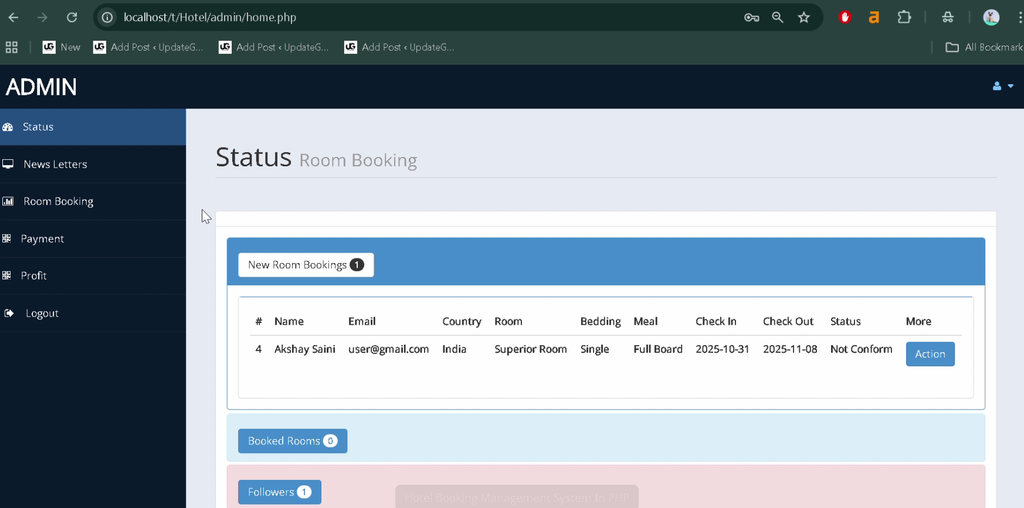This screenshot has width=1024, height=508.
Task: Open the zoom magnifier in address bar
Action: tap(777, 18)
